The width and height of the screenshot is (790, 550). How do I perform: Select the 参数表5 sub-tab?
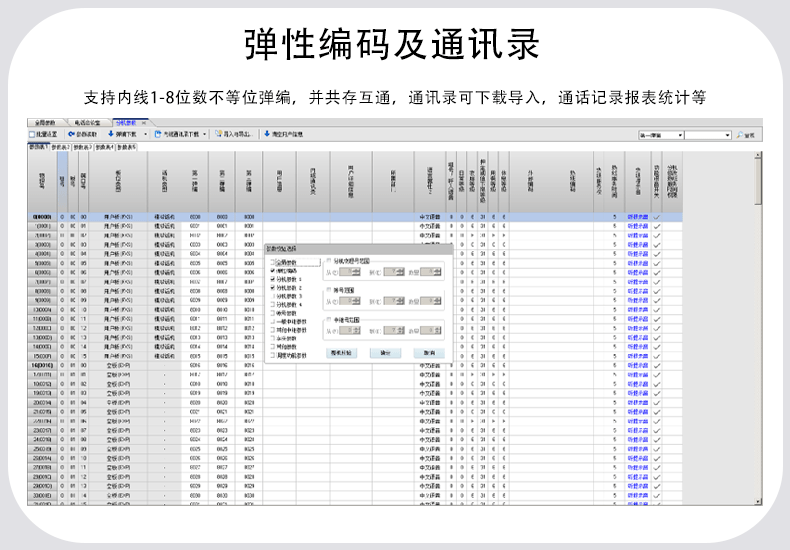(126, 147)
